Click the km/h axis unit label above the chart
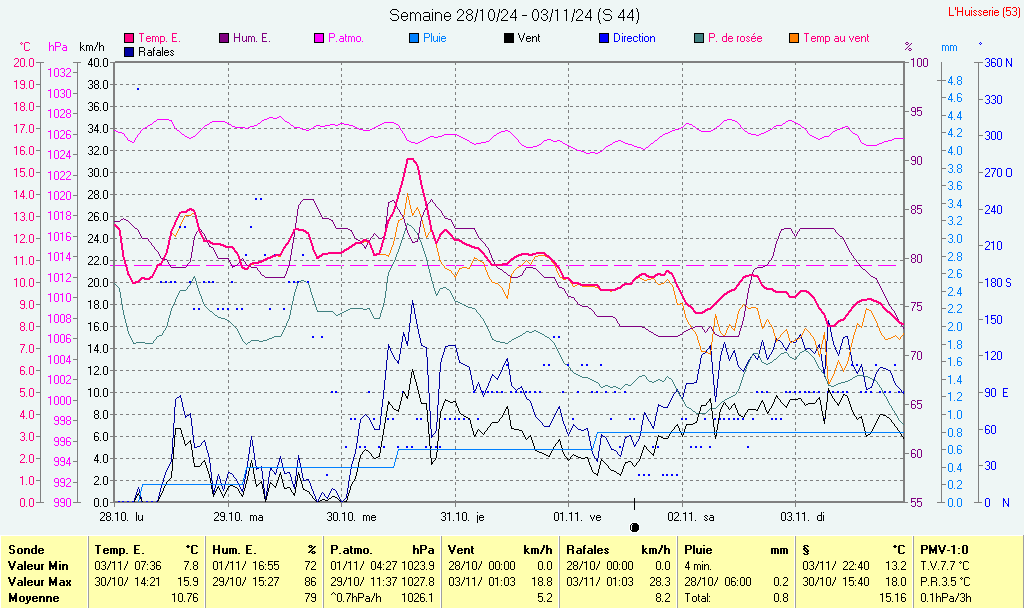 (92, 47)
